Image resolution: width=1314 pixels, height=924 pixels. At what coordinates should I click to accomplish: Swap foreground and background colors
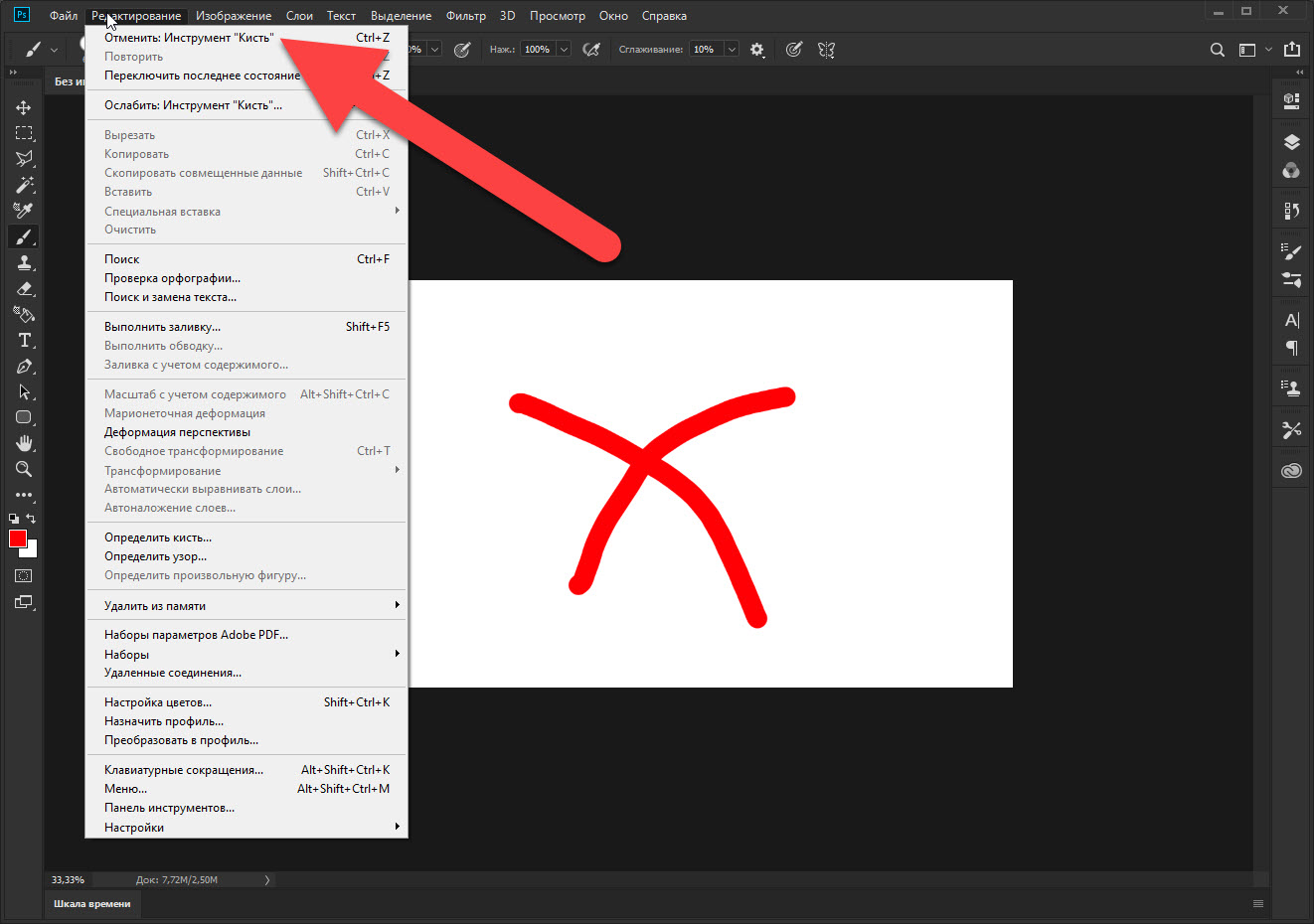click(x=31, y=519)
